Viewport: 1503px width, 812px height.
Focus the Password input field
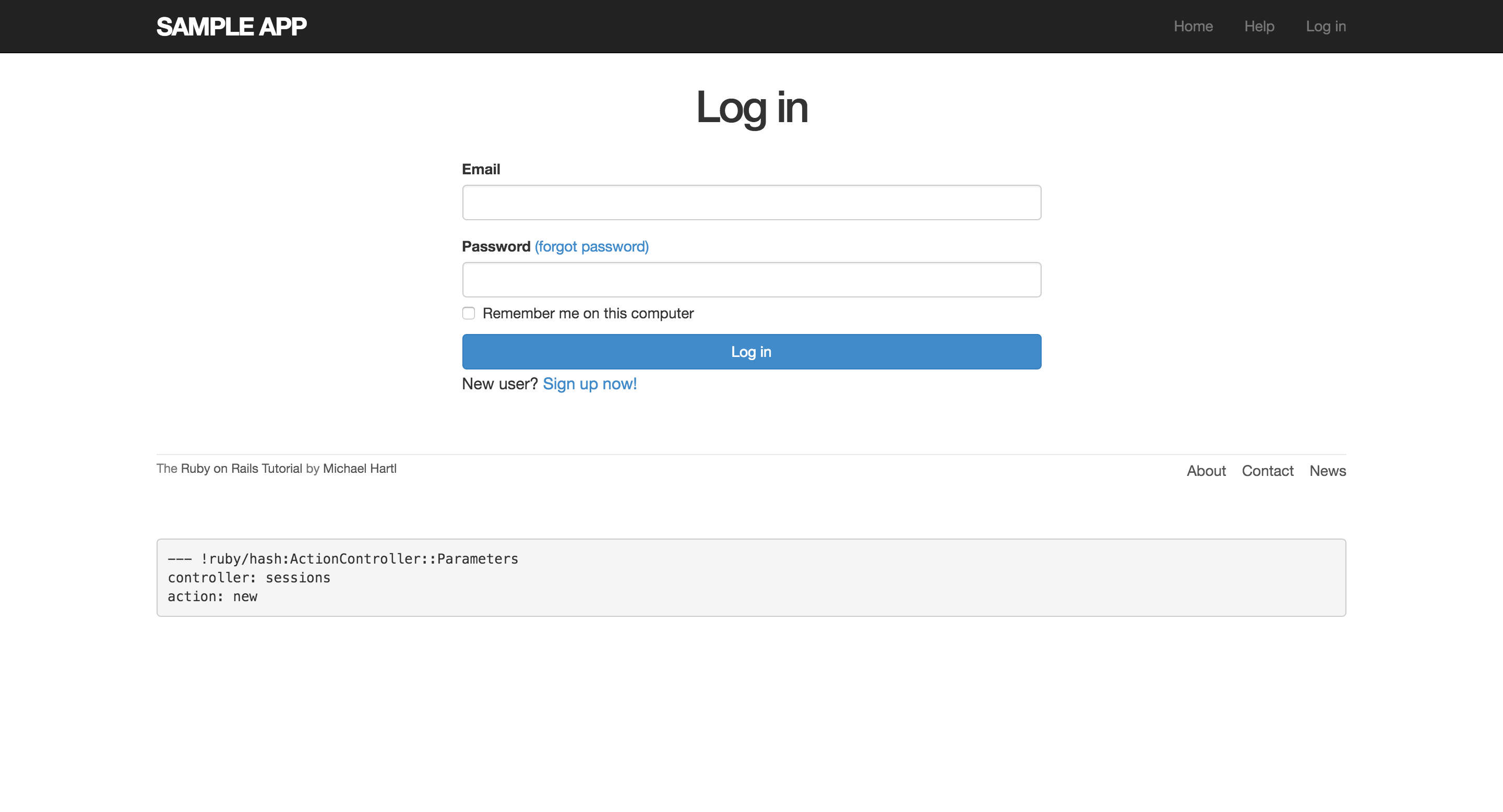tap(751, 279)
